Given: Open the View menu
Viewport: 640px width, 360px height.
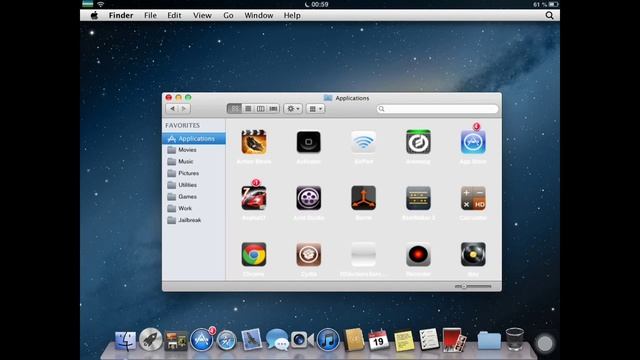Looking at the screenshot, I should pos(202,16).
